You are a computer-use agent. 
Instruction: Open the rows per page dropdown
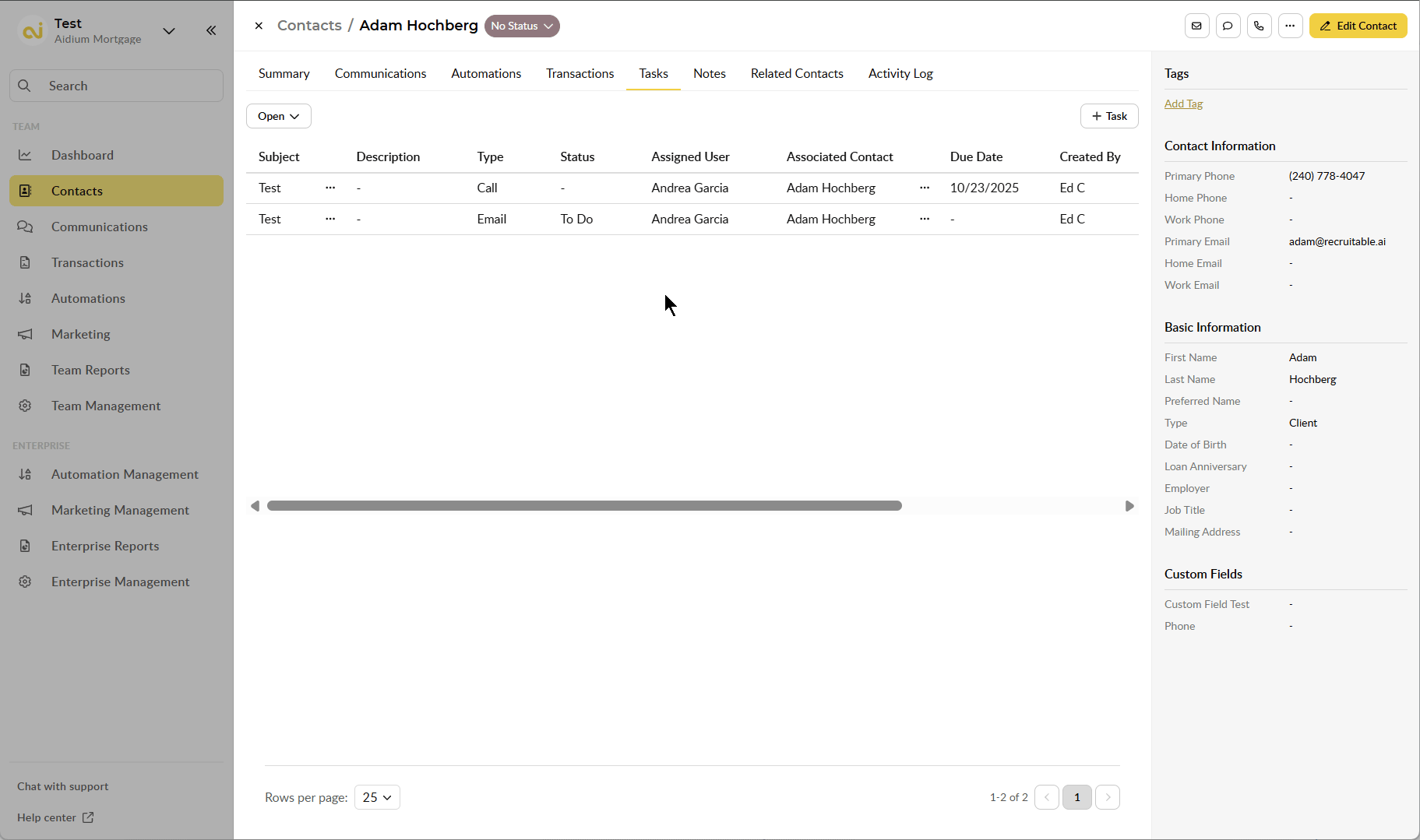click(377, 797)
